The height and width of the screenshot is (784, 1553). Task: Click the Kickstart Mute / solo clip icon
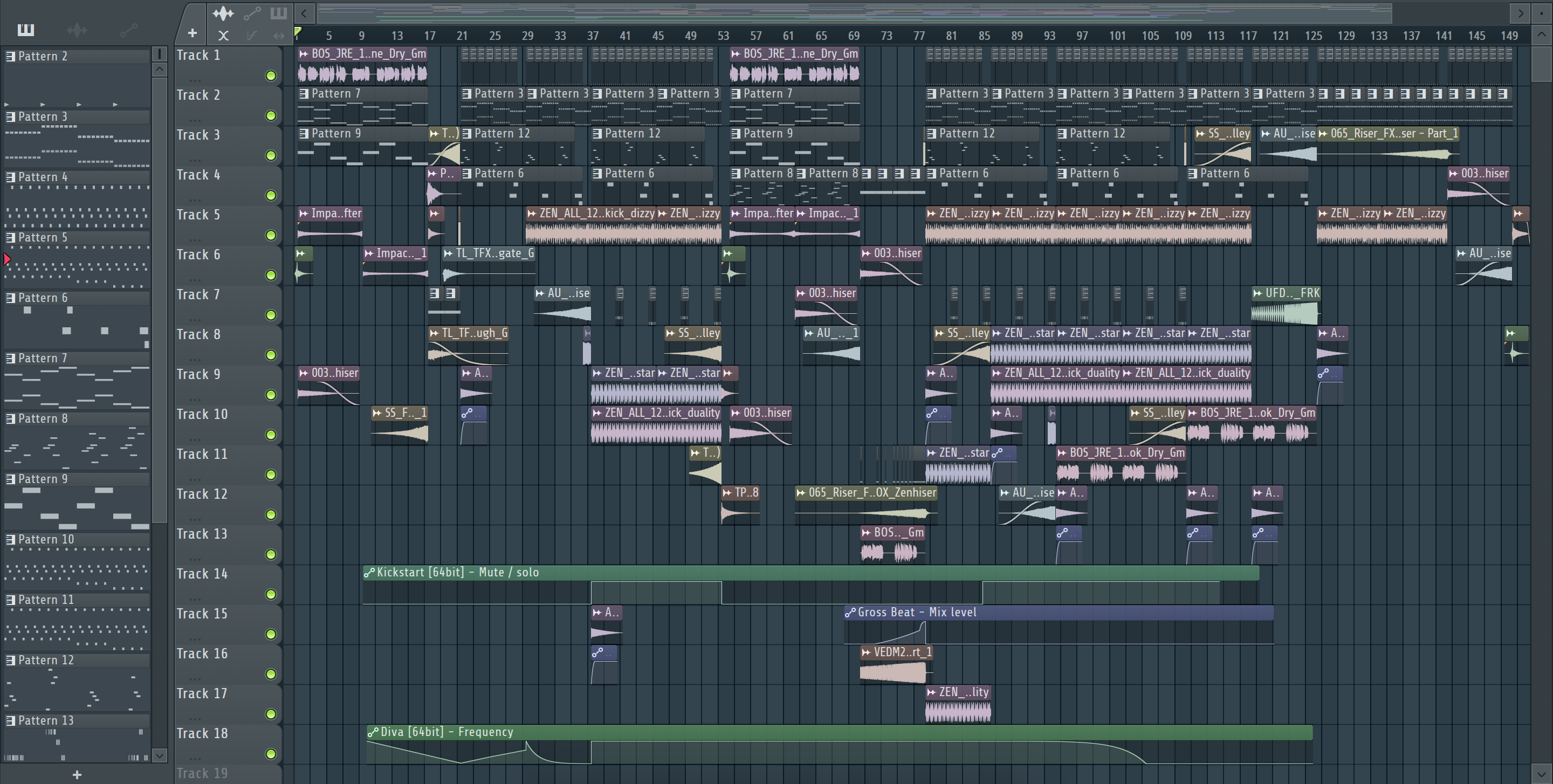(369, 573)
